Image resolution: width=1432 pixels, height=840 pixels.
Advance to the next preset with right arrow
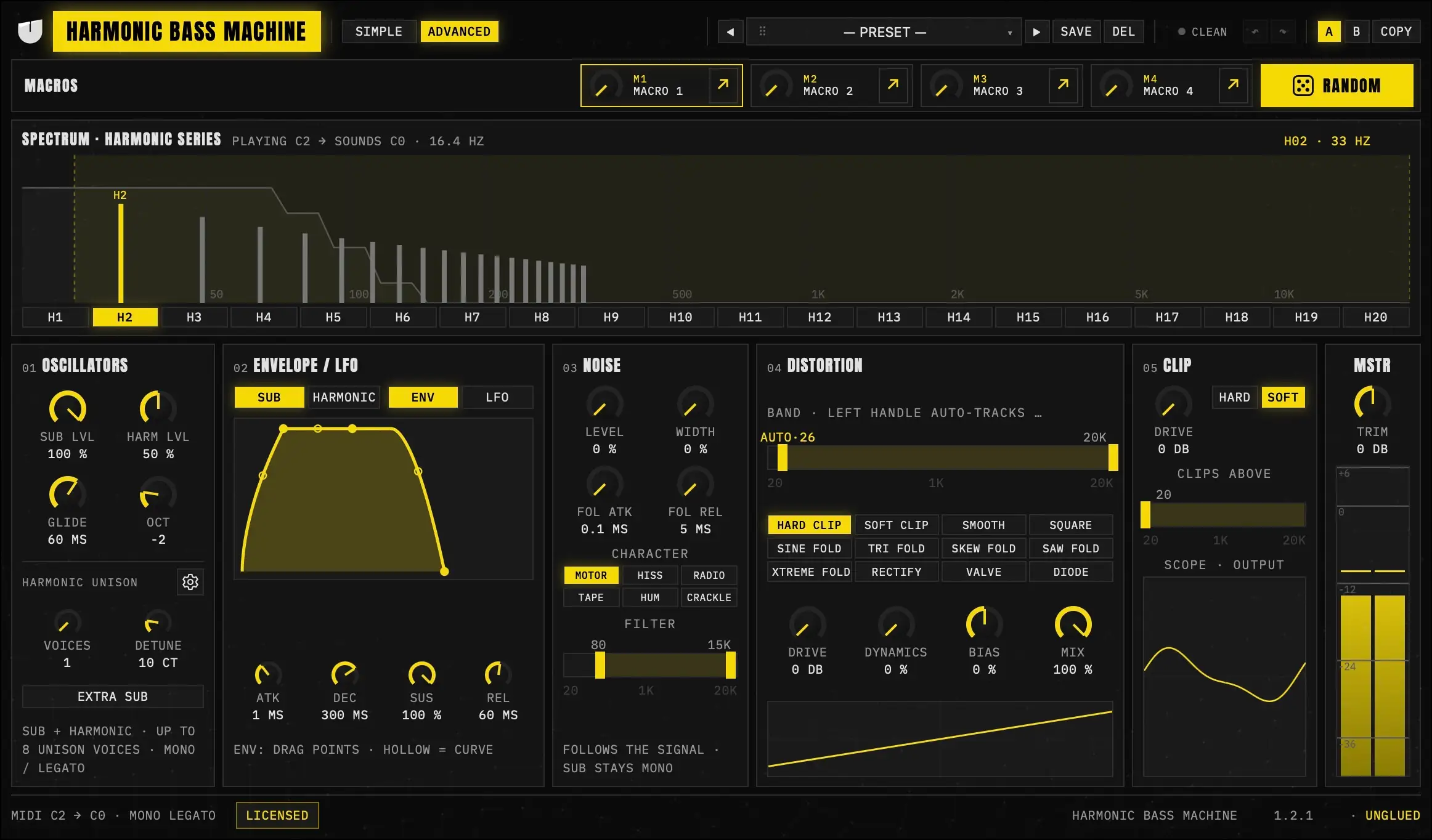click(1036, 31)
